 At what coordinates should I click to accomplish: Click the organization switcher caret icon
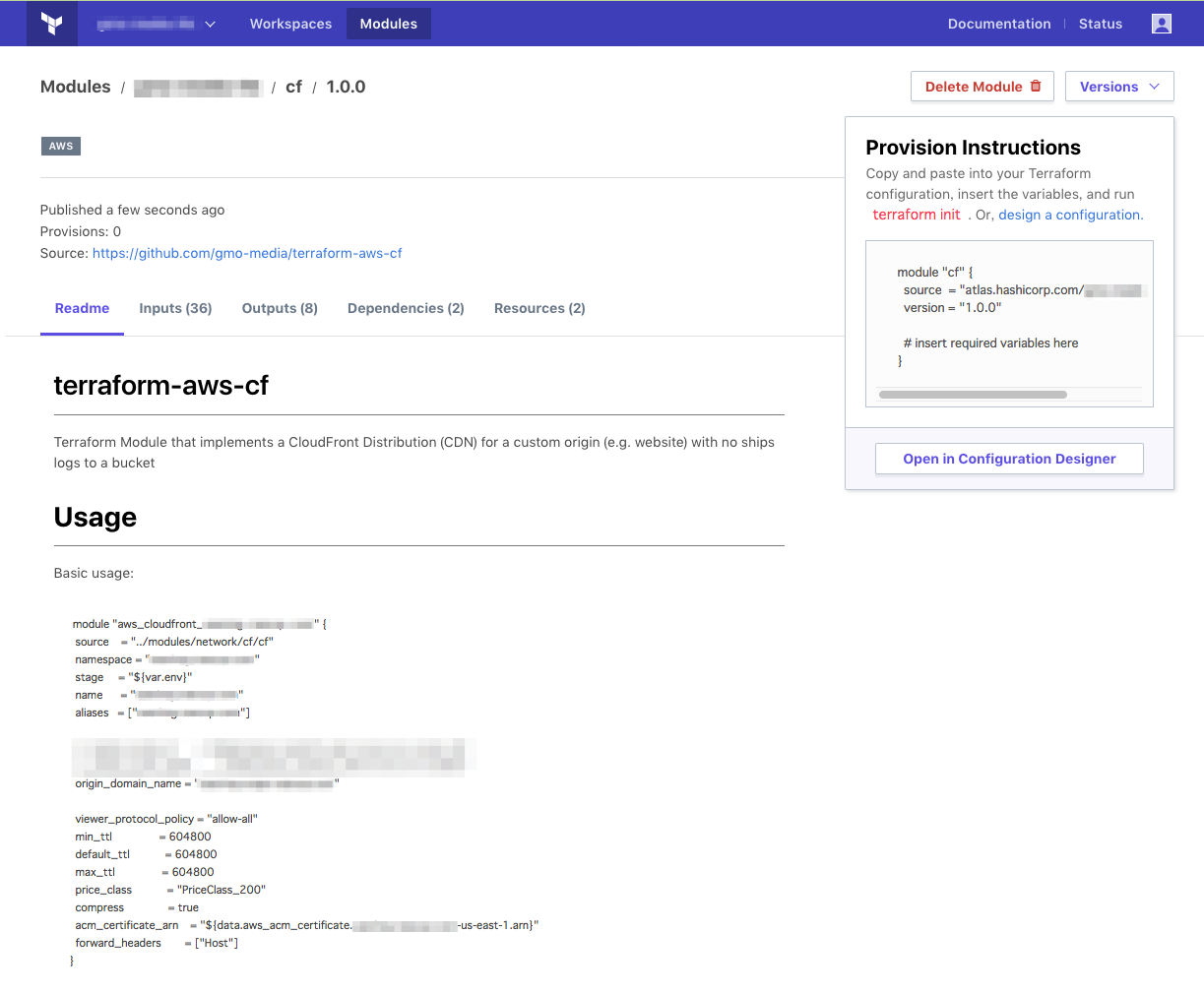click(x=210, y=24)
